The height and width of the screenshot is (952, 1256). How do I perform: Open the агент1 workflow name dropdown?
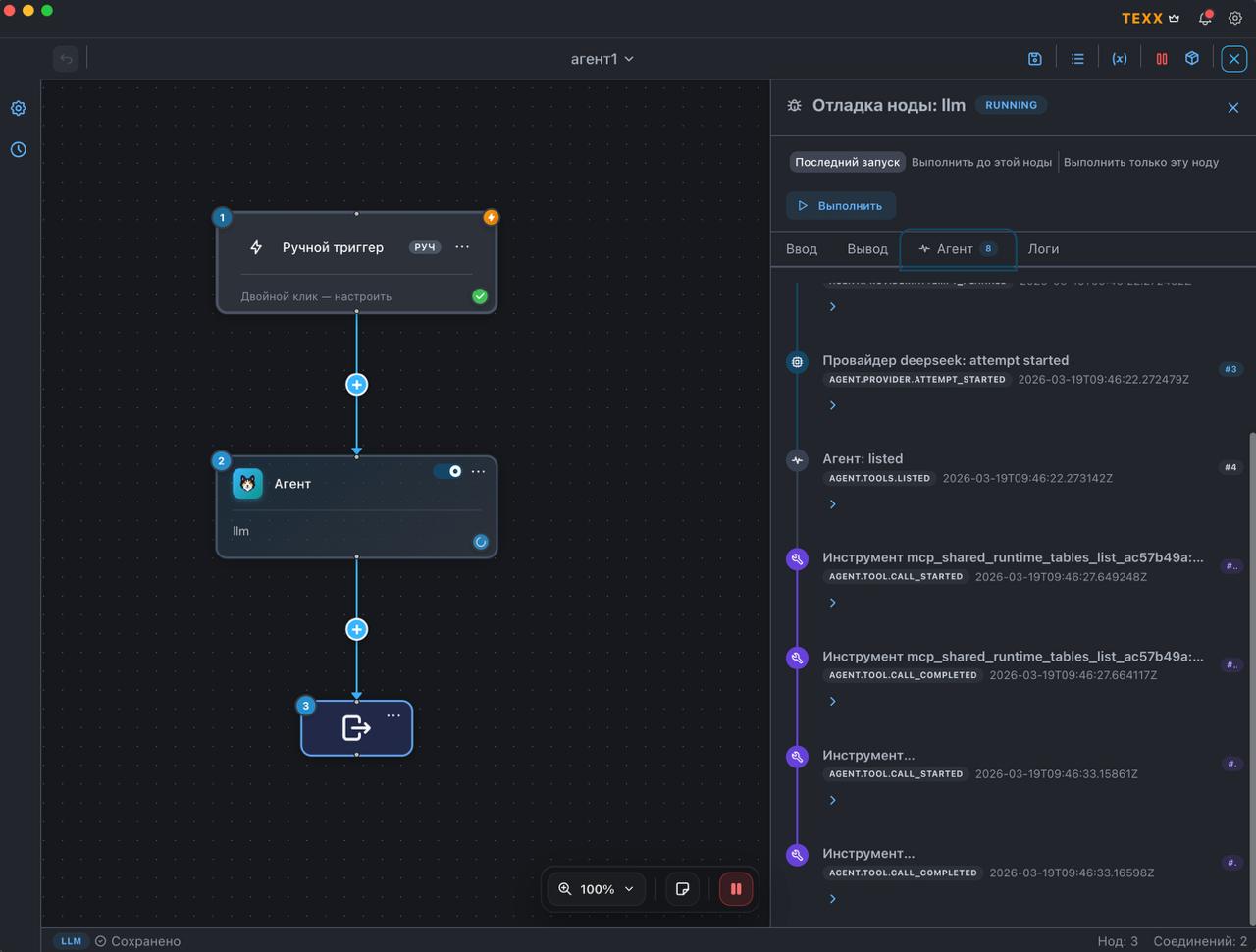click(x=602, y=59)
